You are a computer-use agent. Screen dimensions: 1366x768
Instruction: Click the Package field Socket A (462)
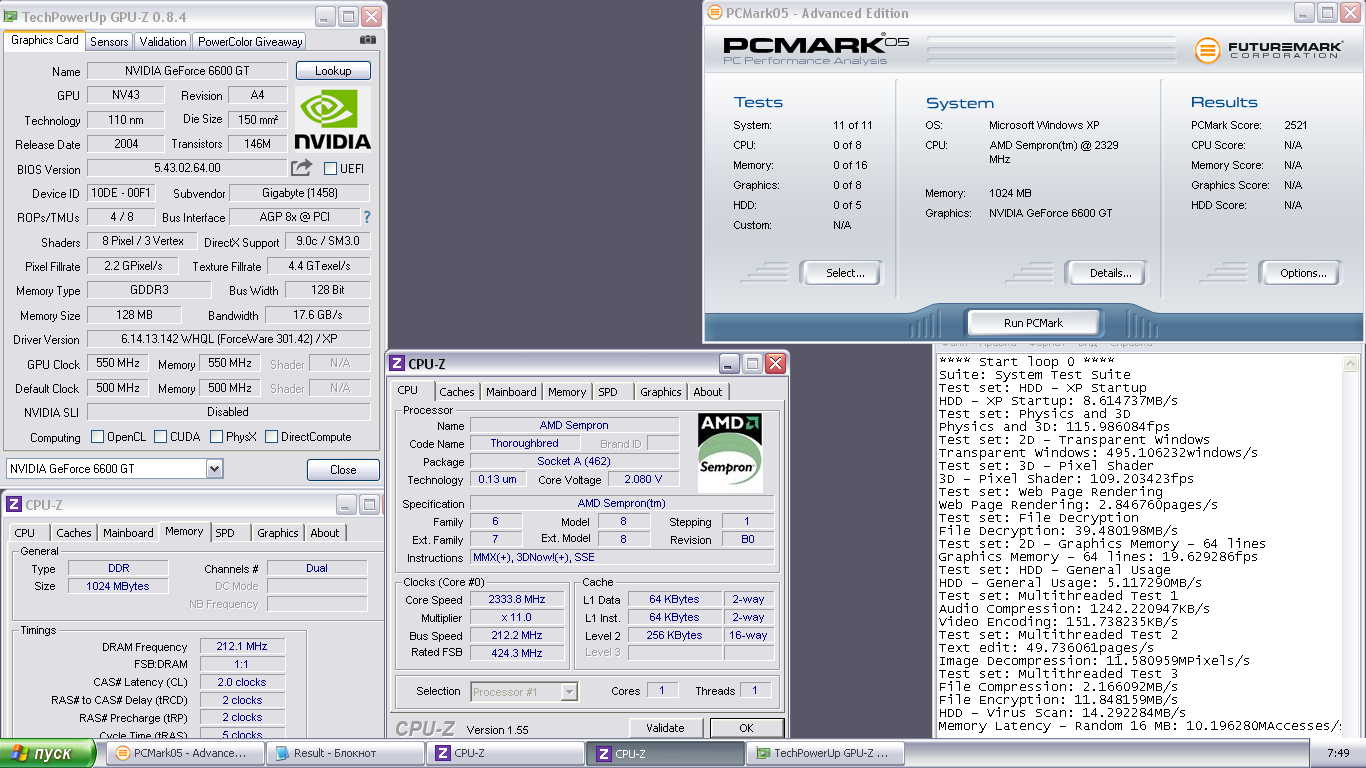pyautogui.click(x=574, y=462)
